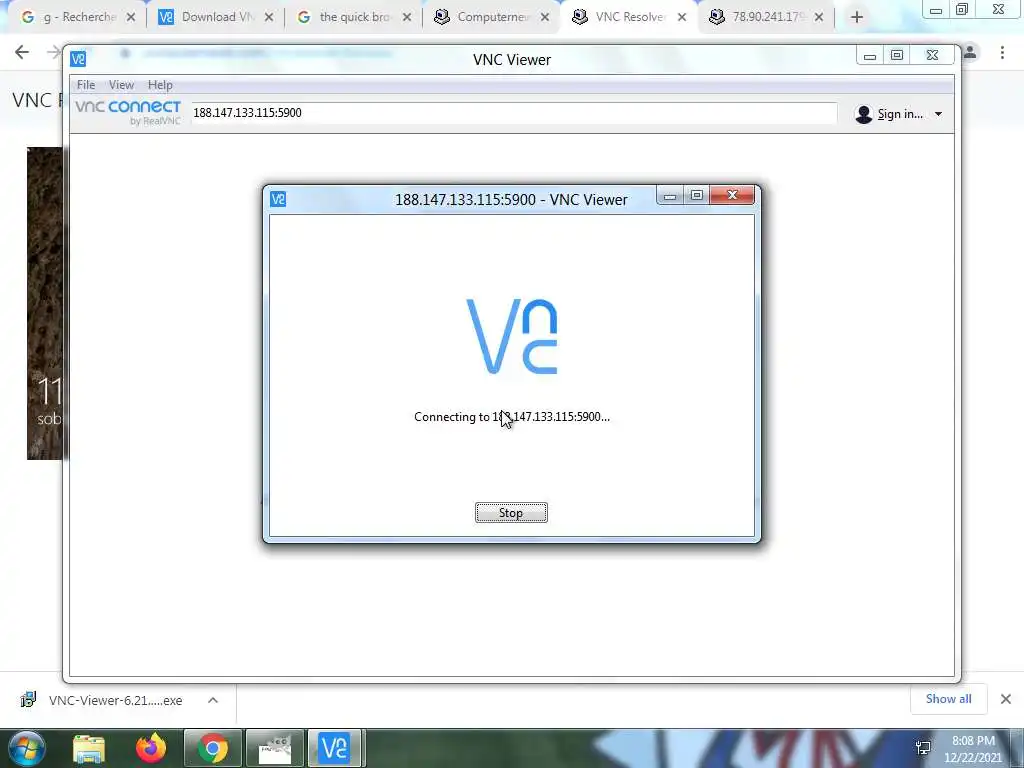Launch Firefox from the taskbar

(x=151, y=748)
